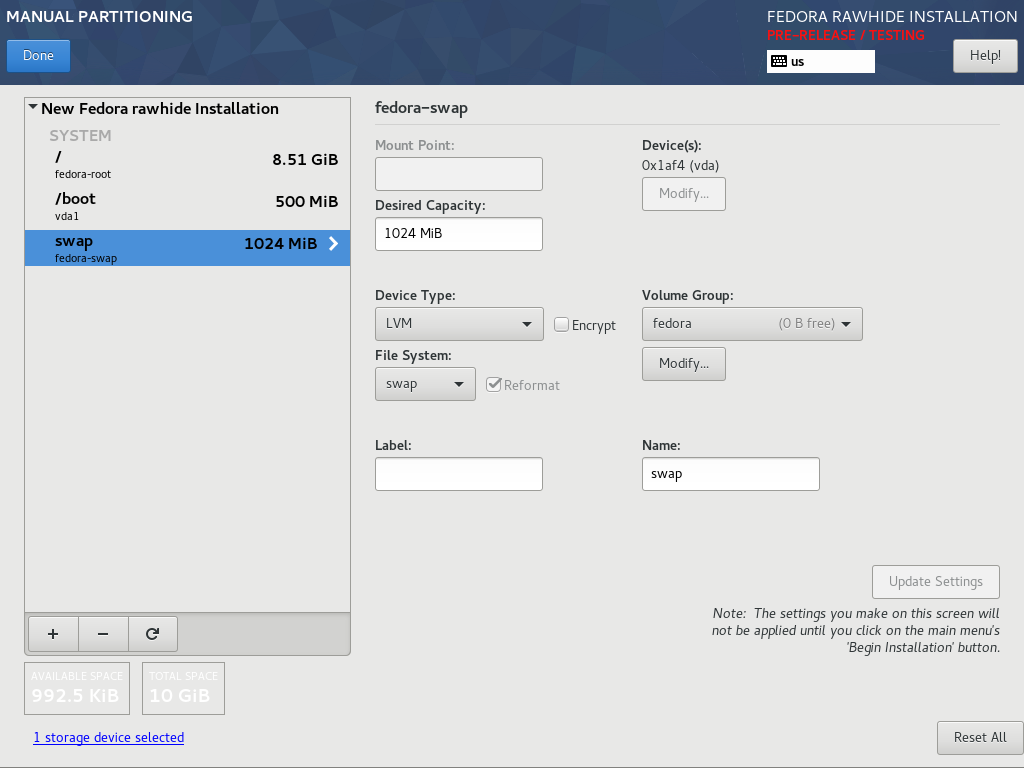Toggle the Encrypt checkbox
1024x768 pixels.
click(x=561, y=325)
